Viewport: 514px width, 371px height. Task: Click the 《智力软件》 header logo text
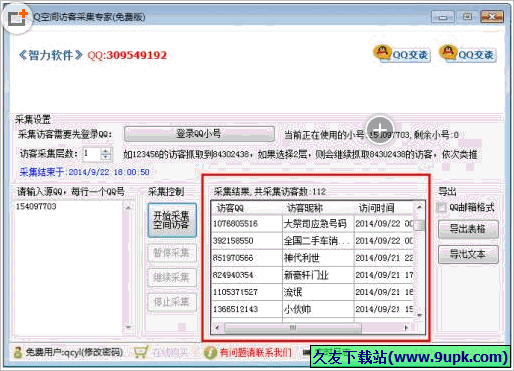(50, 55)
